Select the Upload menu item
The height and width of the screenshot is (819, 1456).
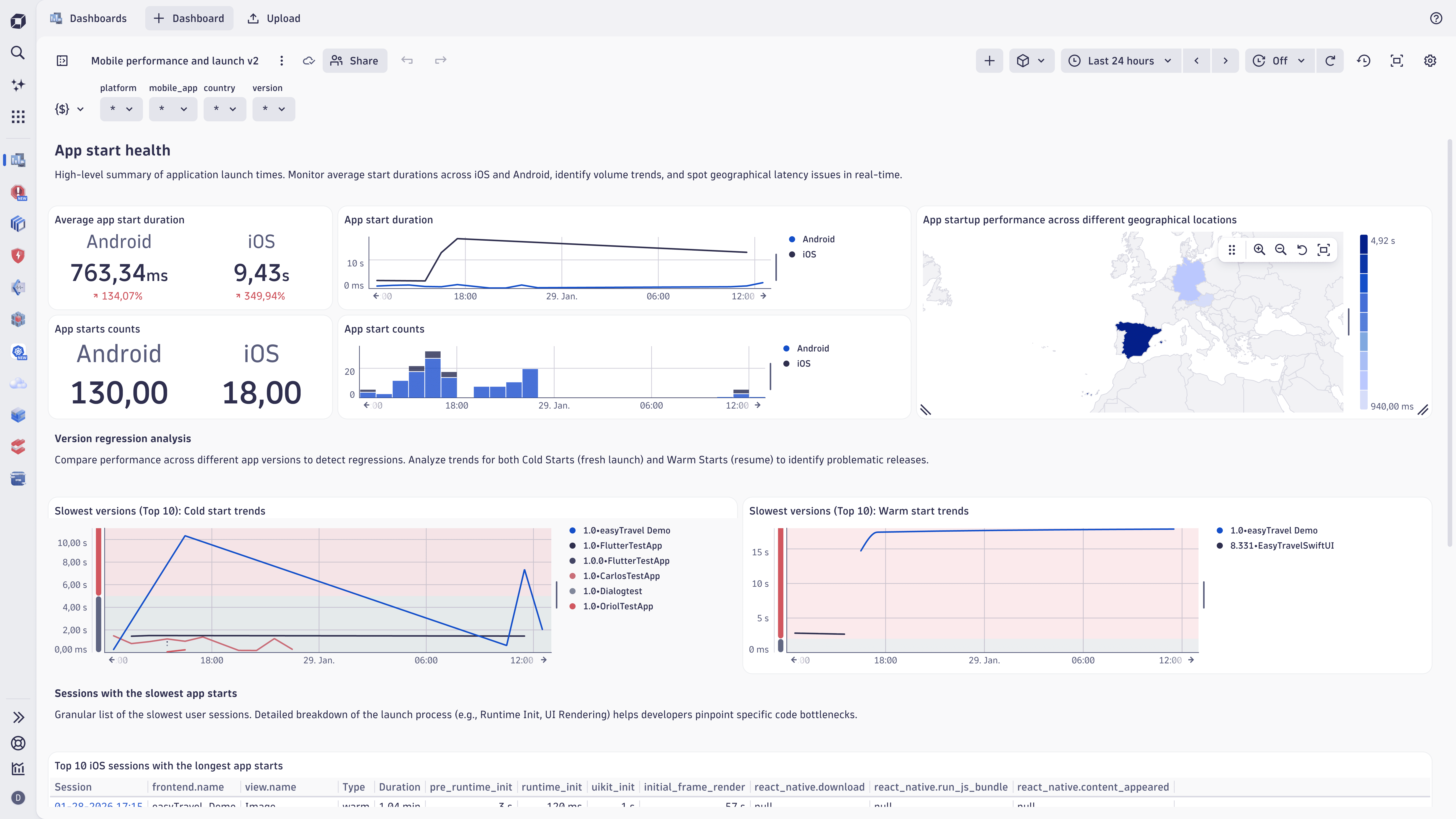click(x=274, y=18)
